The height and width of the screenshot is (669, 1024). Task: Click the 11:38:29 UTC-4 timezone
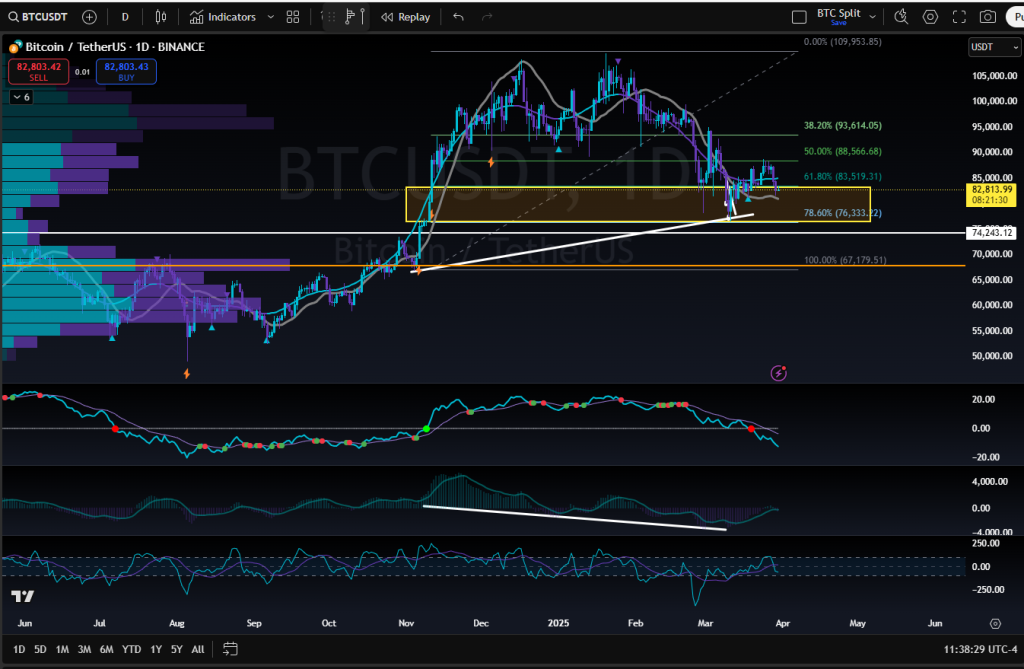coord(980,649)
